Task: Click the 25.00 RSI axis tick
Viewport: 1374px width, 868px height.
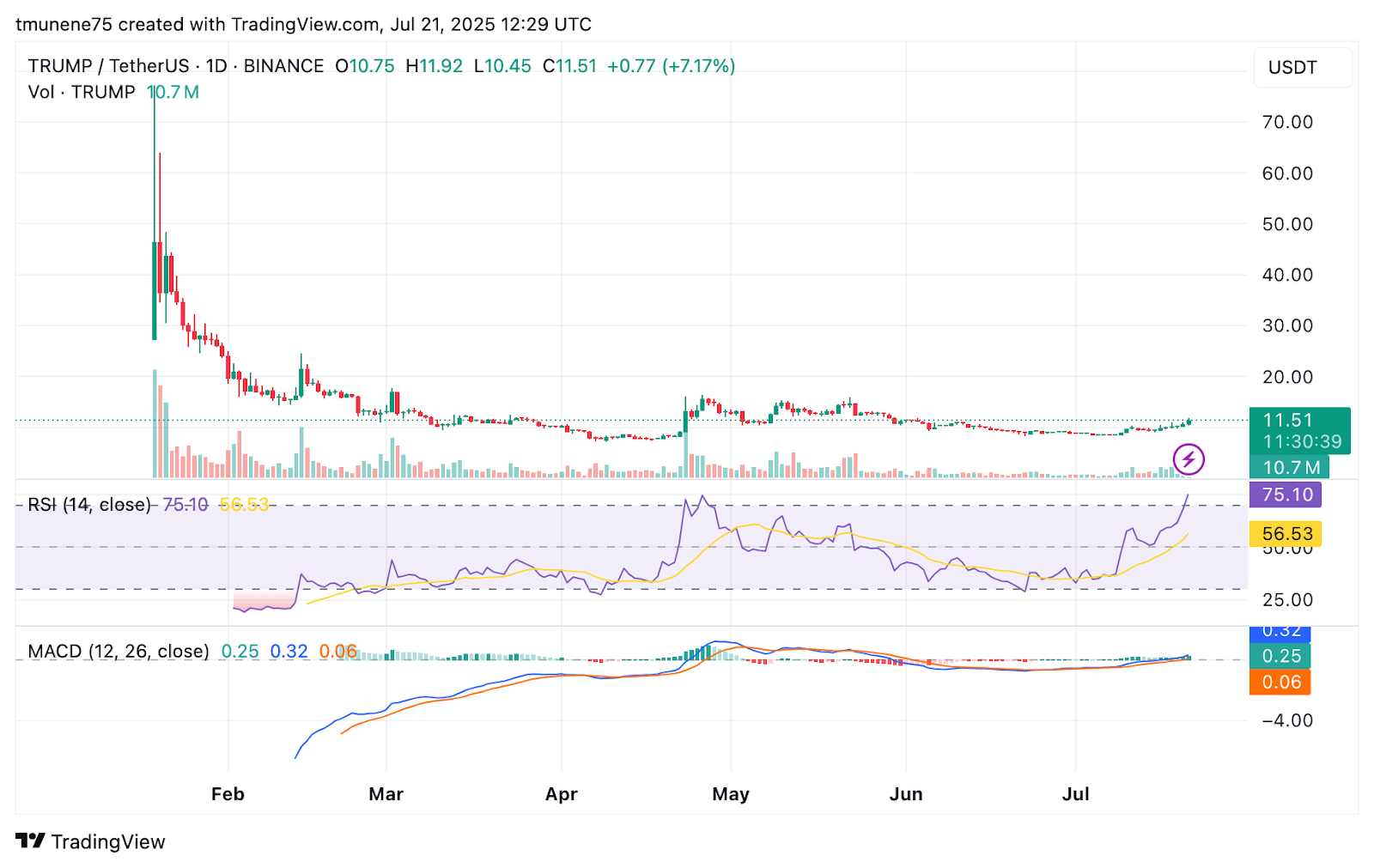Action: tap(1287, 600)
